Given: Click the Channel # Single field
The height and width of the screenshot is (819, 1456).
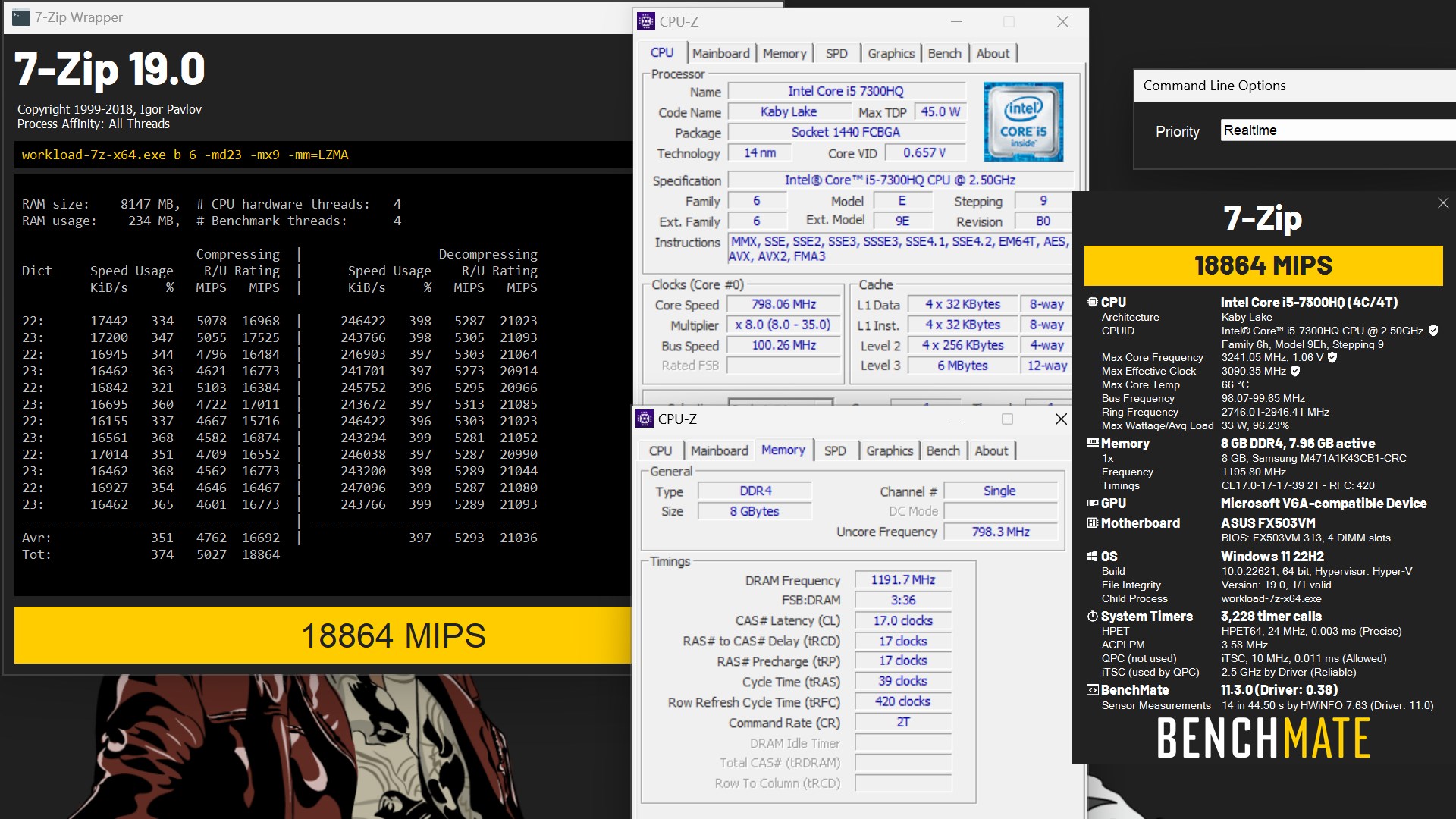Looking at the screenshot, I should [x=999, y=491].
